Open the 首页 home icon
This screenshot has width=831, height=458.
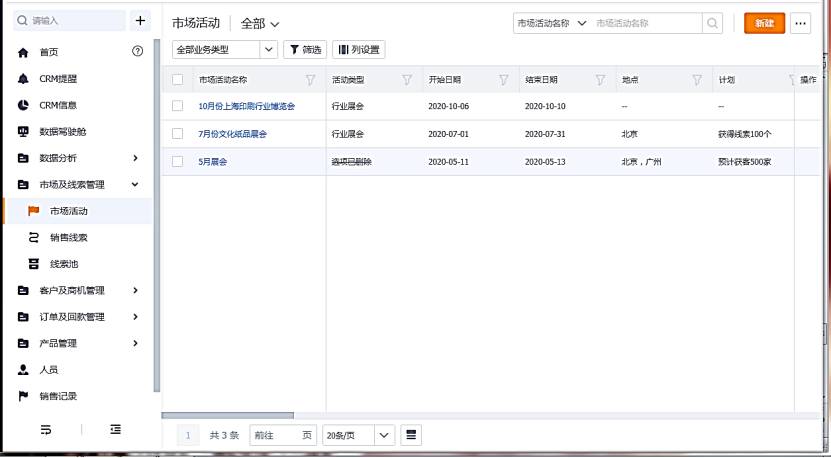[23, 52]
